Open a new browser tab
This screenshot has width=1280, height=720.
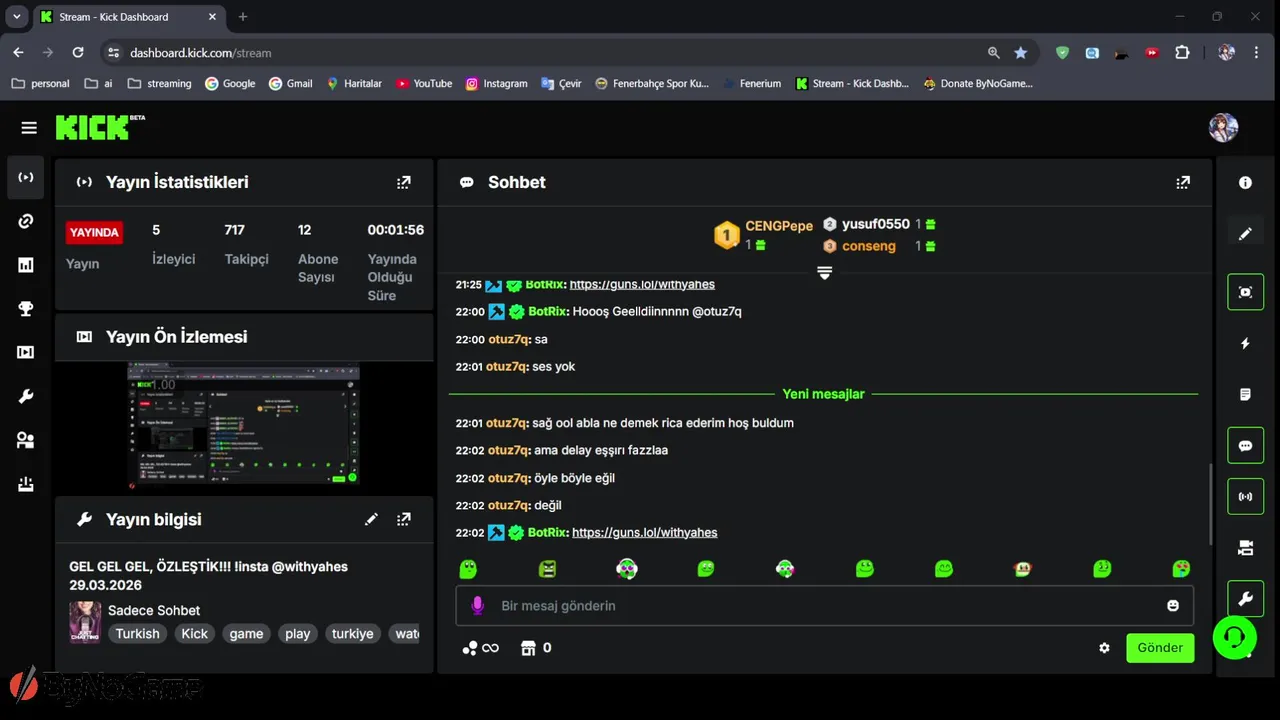tap(243, 17)
